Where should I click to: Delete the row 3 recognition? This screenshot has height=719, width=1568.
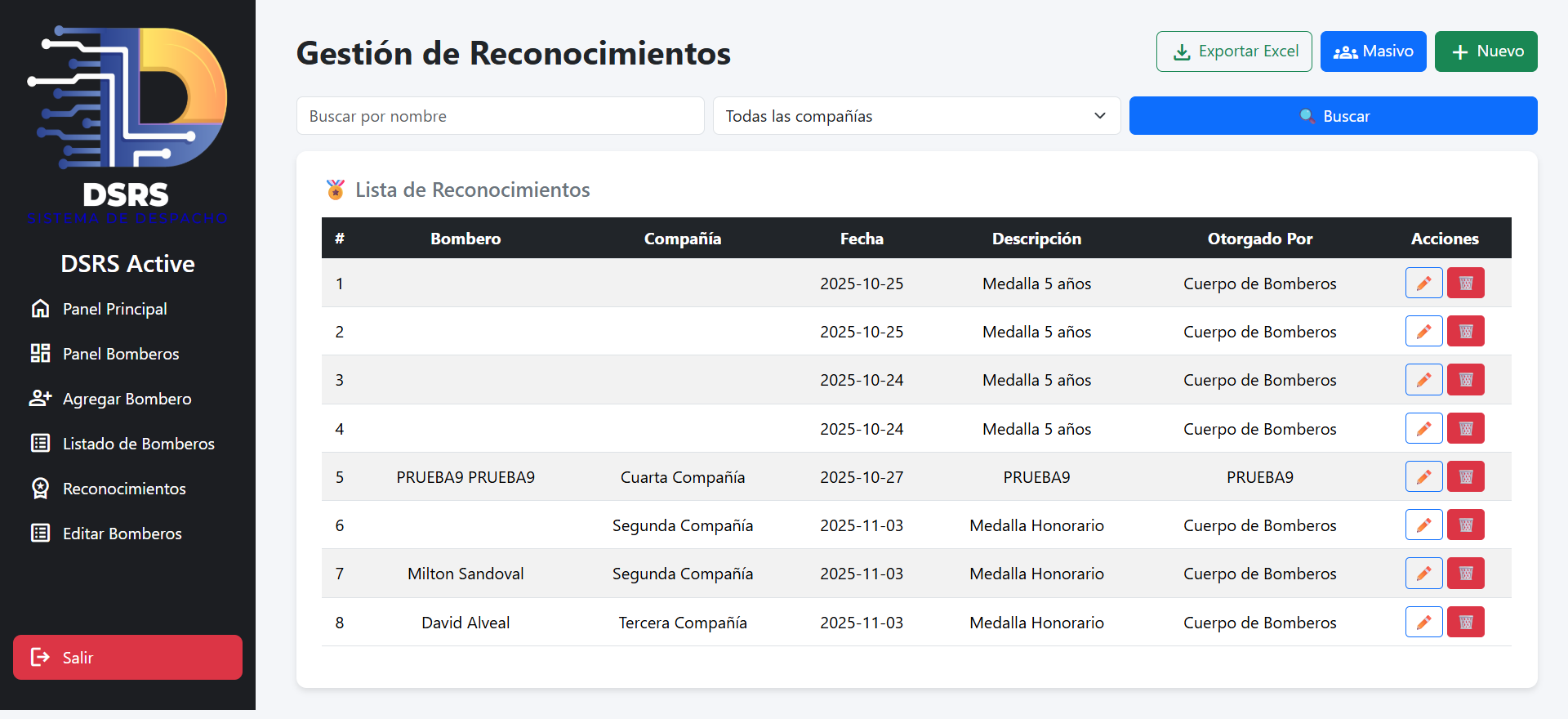point(1466,380)
